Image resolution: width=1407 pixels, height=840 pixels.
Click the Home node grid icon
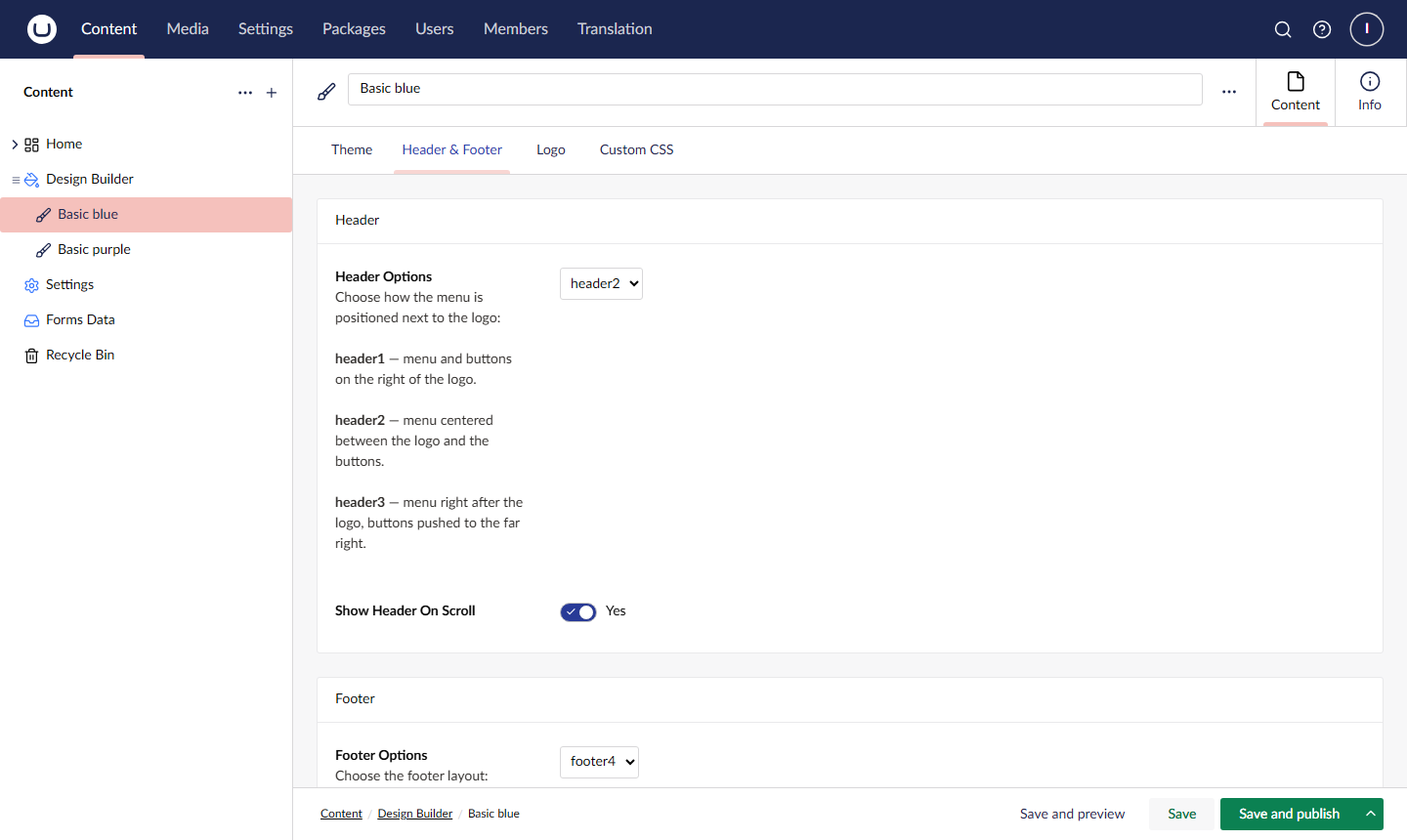[31, 145]
